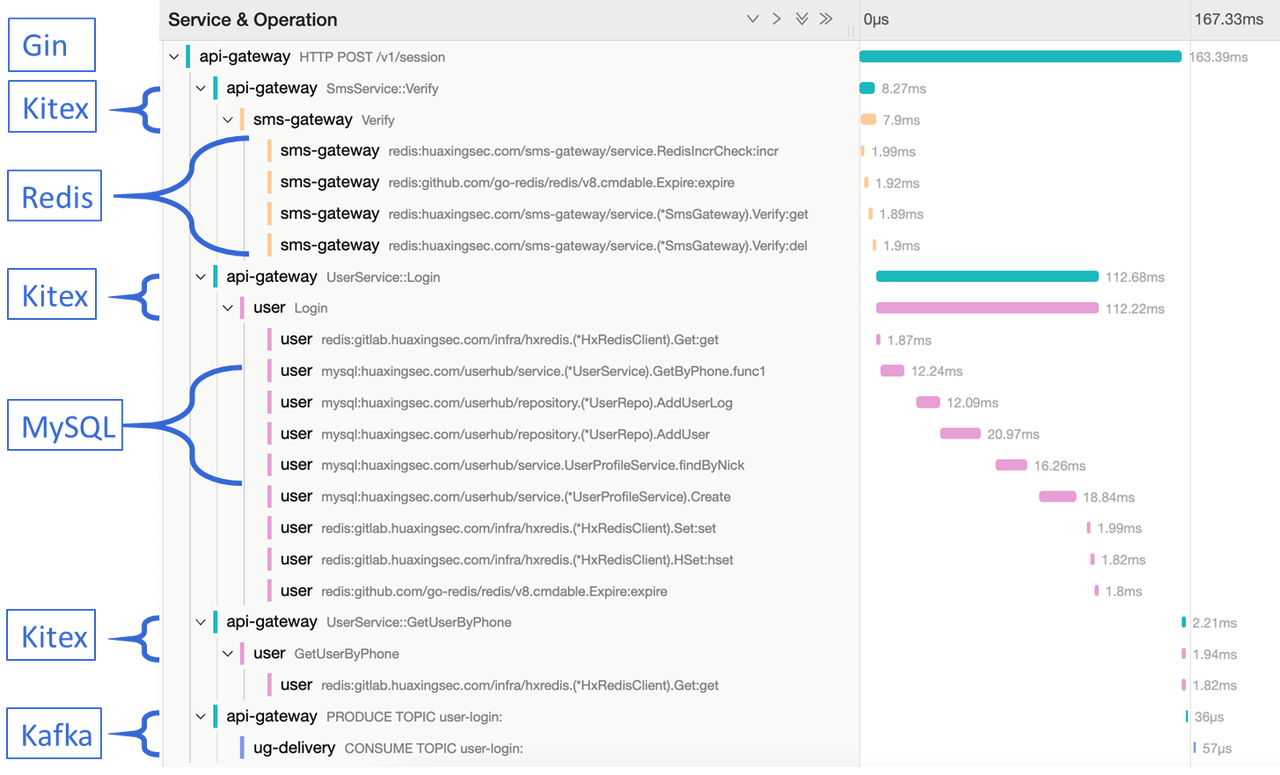Viewport: 1280px width, 775px height.
Task: Collapse the api-gateway UserService::GetUserByPhone span
Action: point(201,622)
